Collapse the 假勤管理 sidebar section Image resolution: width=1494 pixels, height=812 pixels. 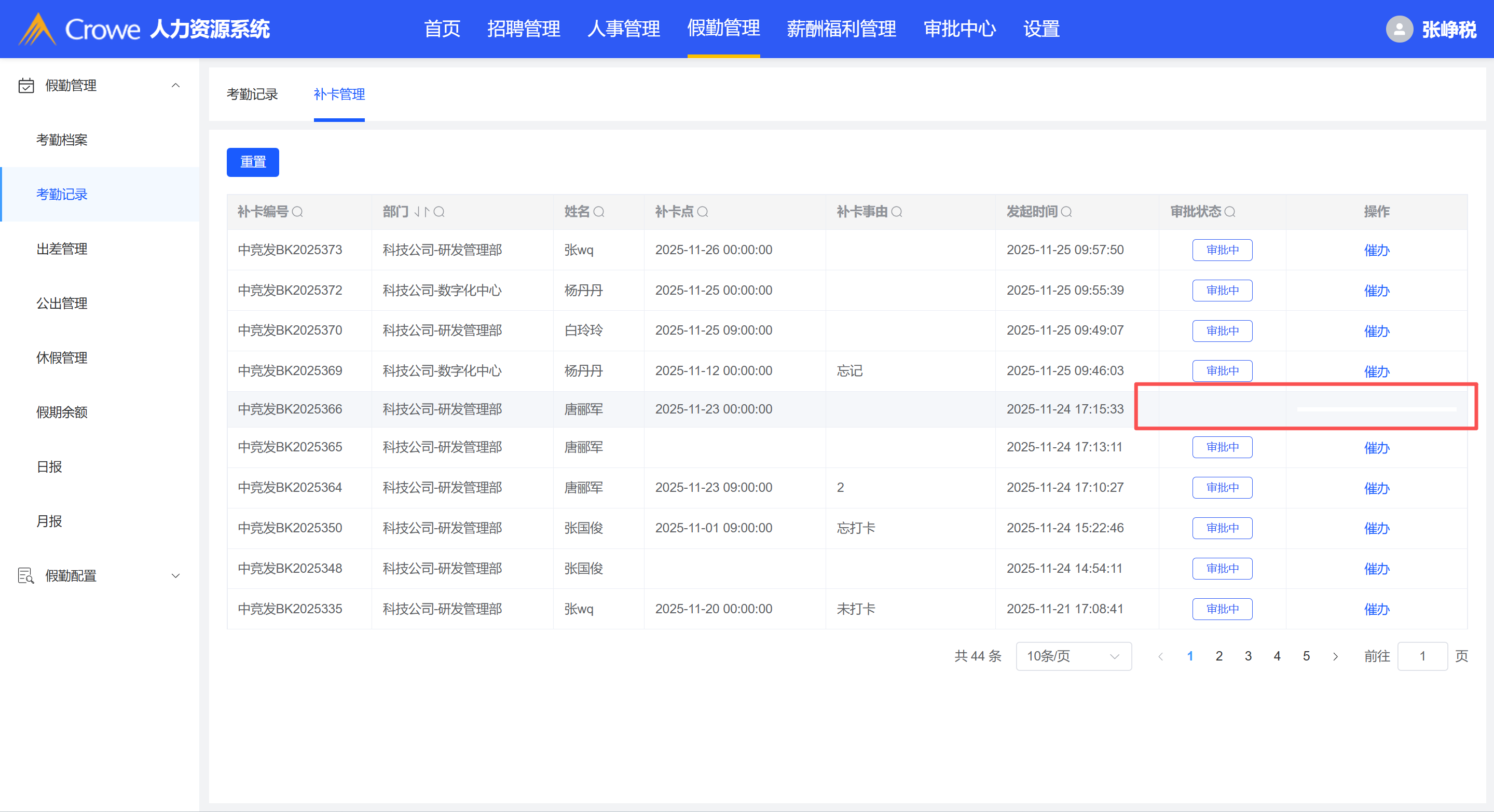point(175,85)
